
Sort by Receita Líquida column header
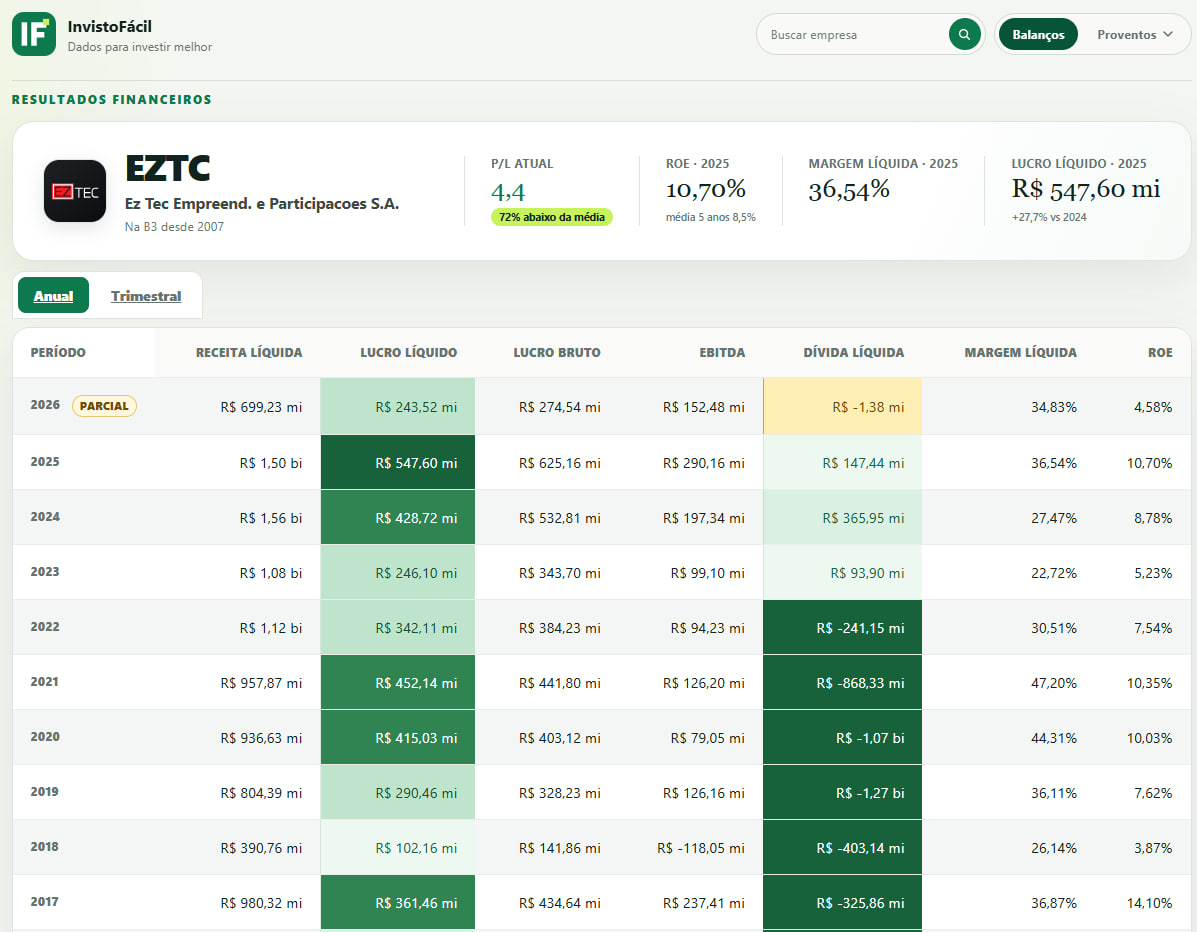[x=249, y=353]
